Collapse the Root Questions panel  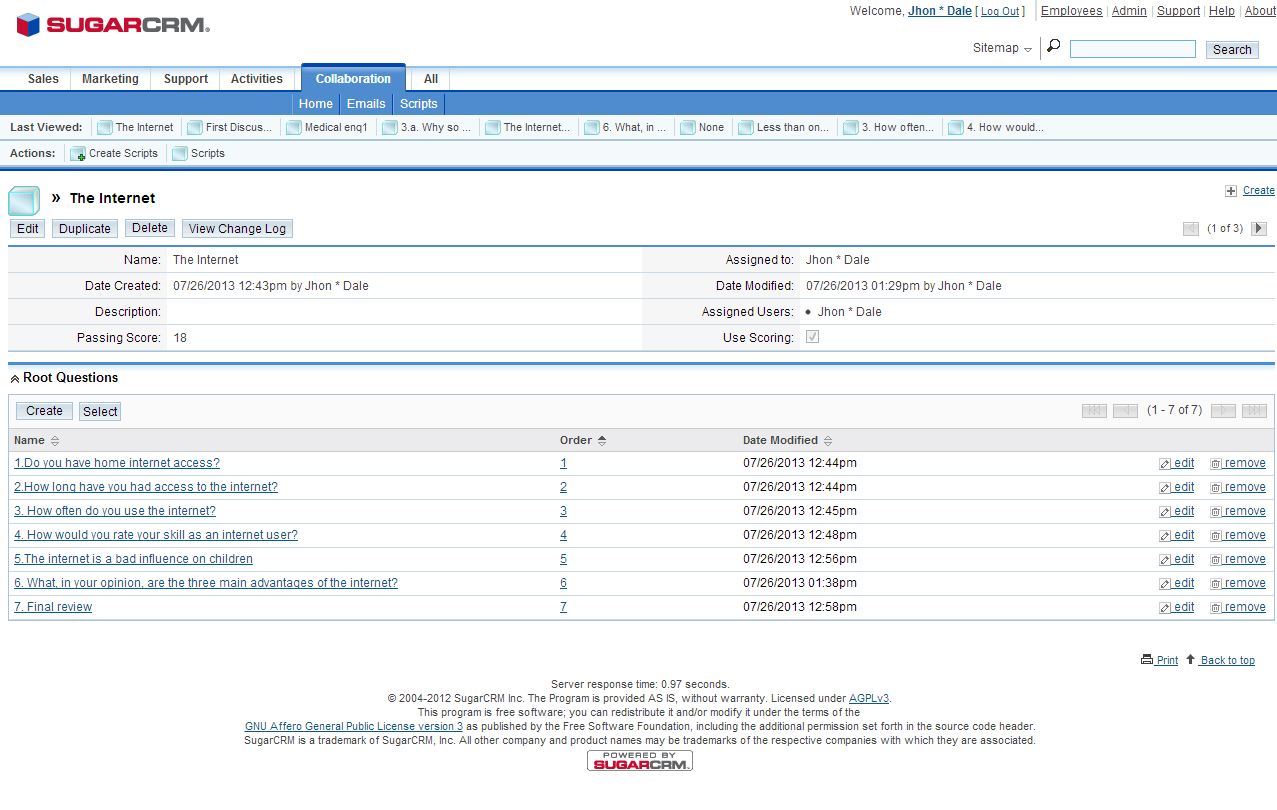coord(15,379)
